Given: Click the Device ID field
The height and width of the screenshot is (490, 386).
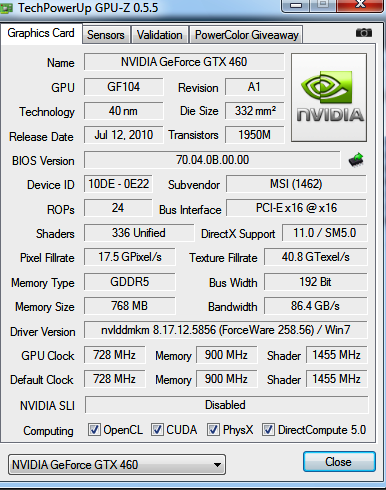Looking at the screenshot, I should point(118,184).
